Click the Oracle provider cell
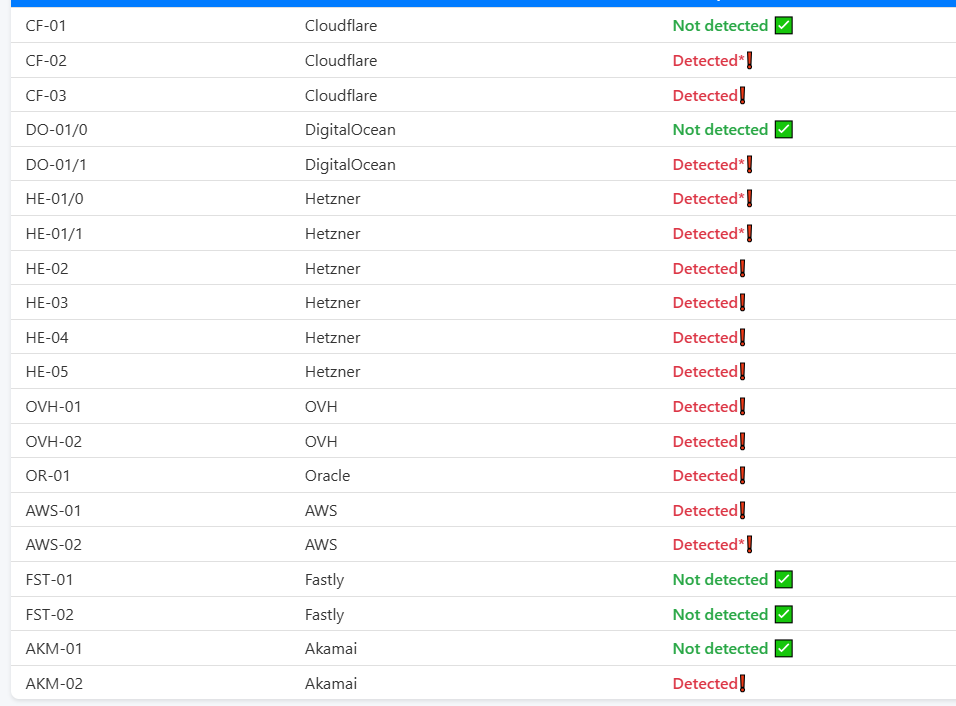 [327, 476]
